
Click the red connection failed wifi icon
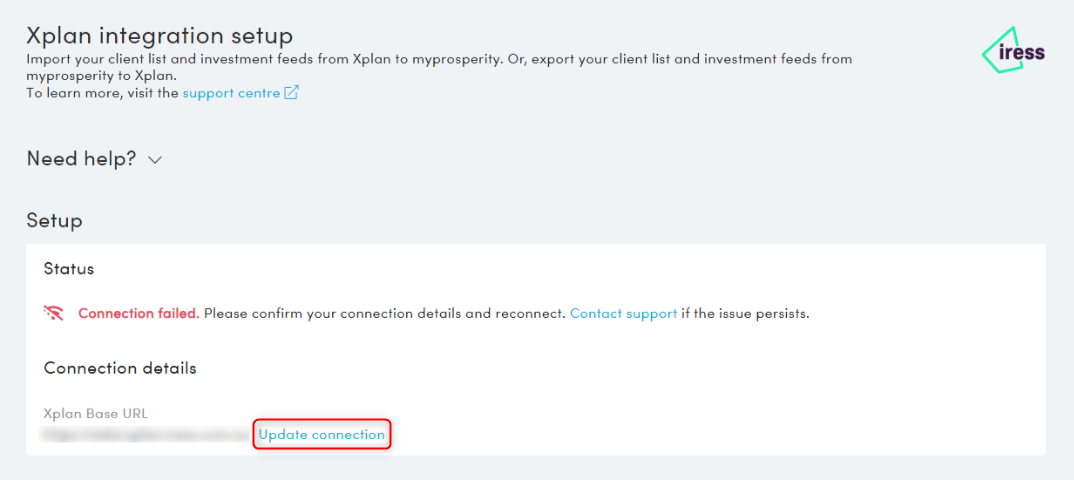point(54,313)
